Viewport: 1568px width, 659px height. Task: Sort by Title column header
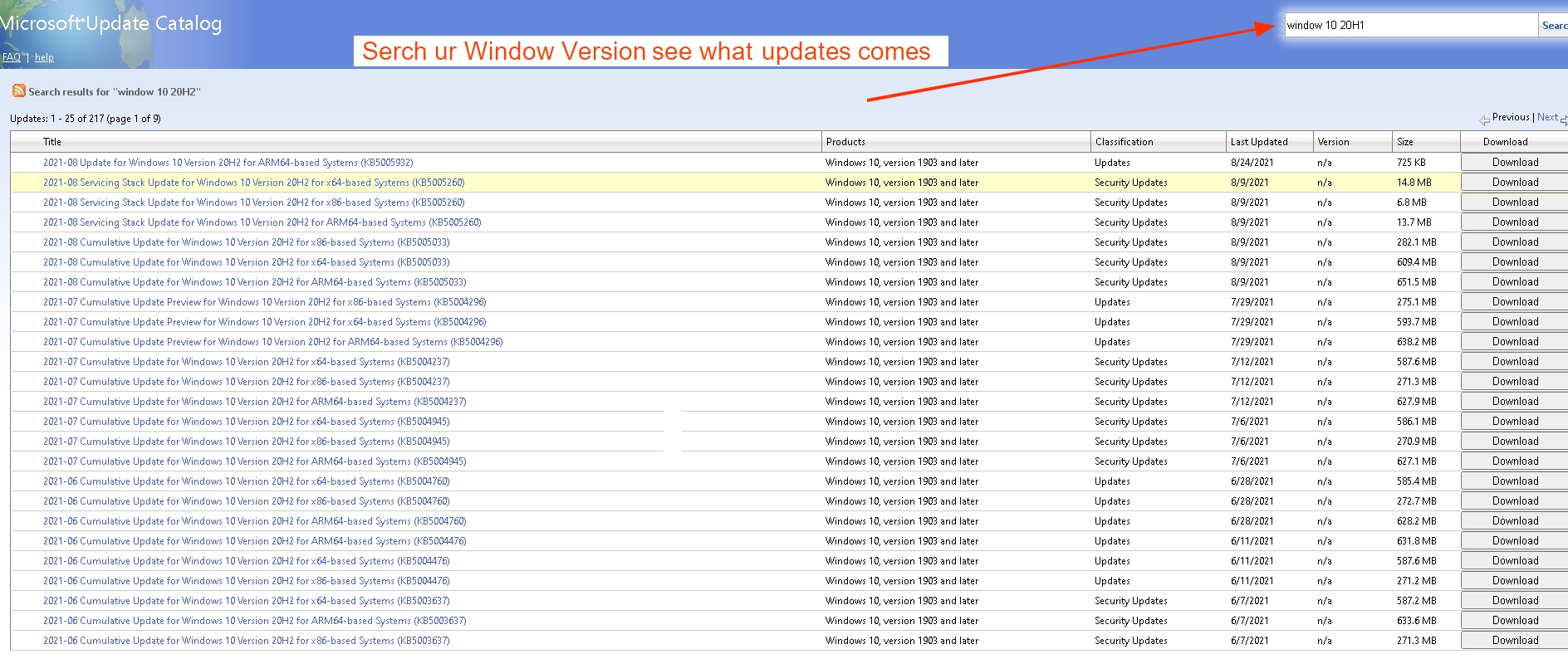(x=52, y=142)
